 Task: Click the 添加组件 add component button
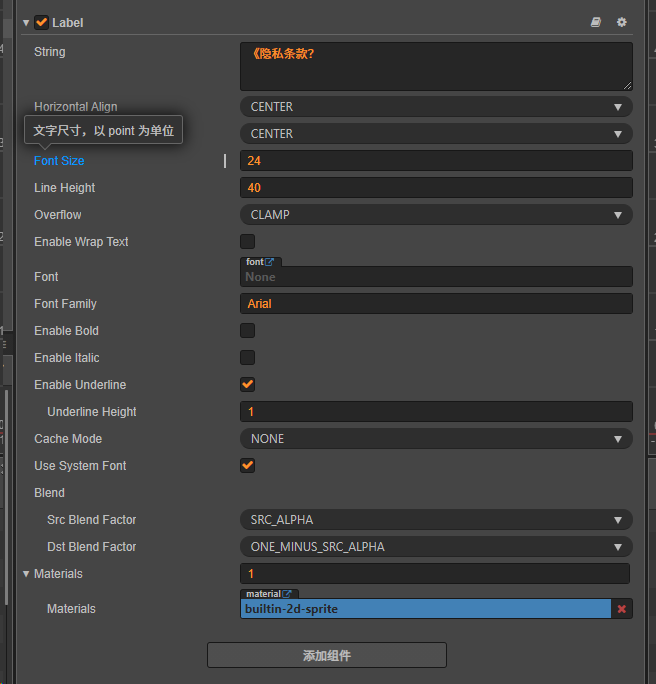(x=327, y=655)
